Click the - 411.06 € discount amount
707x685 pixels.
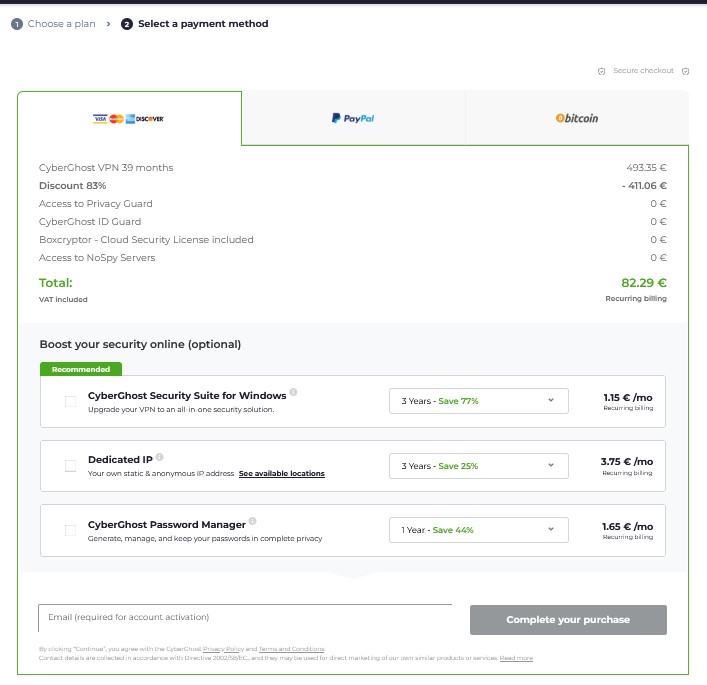point(644,186)
